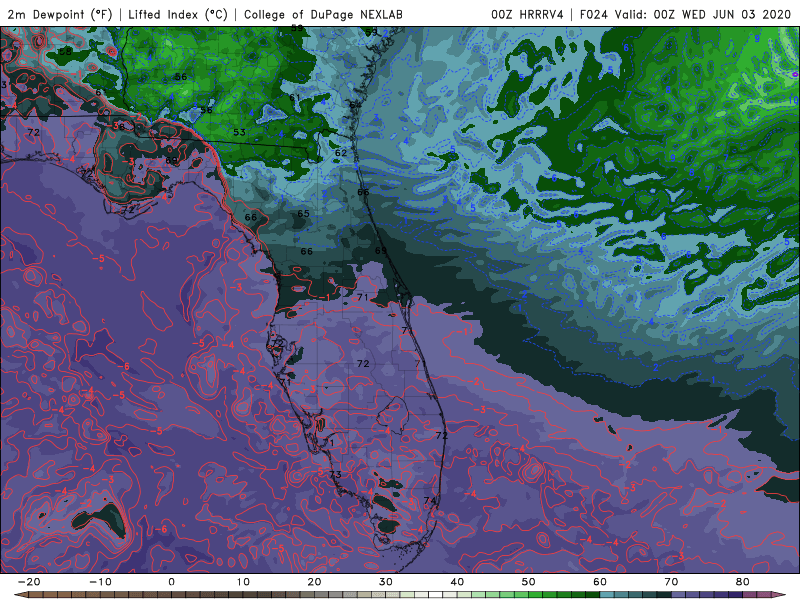Click the '00Z HRRRV4' model run label
The image size is (800, 600).
[x=527, y=14]
